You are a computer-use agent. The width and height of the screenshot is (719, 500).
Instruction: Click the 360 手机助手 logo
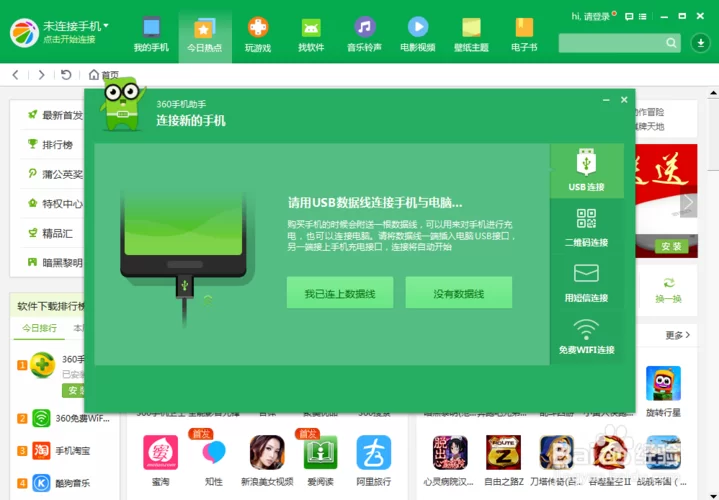[x=24, y=33]
